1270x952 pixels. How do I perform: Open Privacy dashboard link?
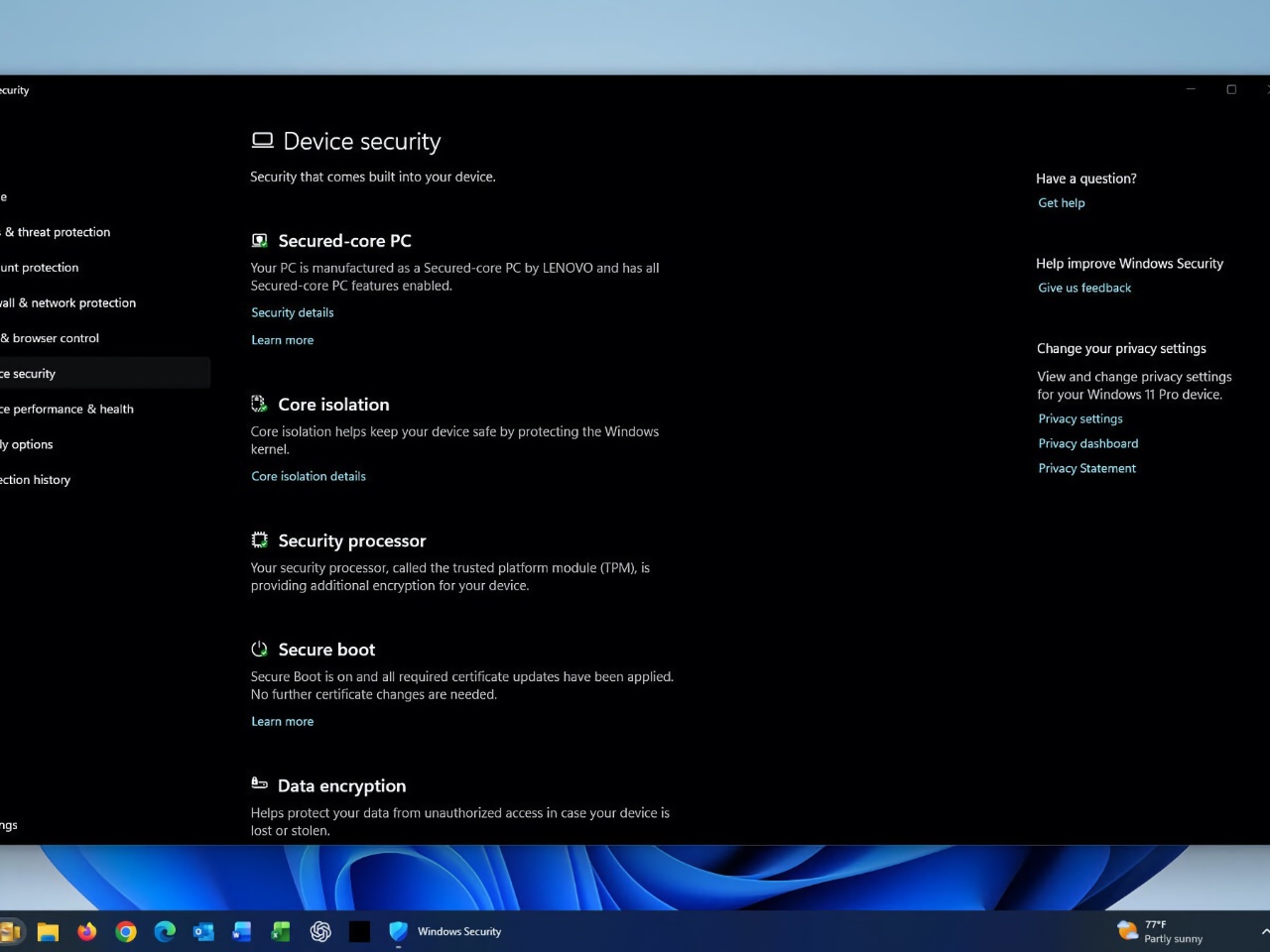1087,444
